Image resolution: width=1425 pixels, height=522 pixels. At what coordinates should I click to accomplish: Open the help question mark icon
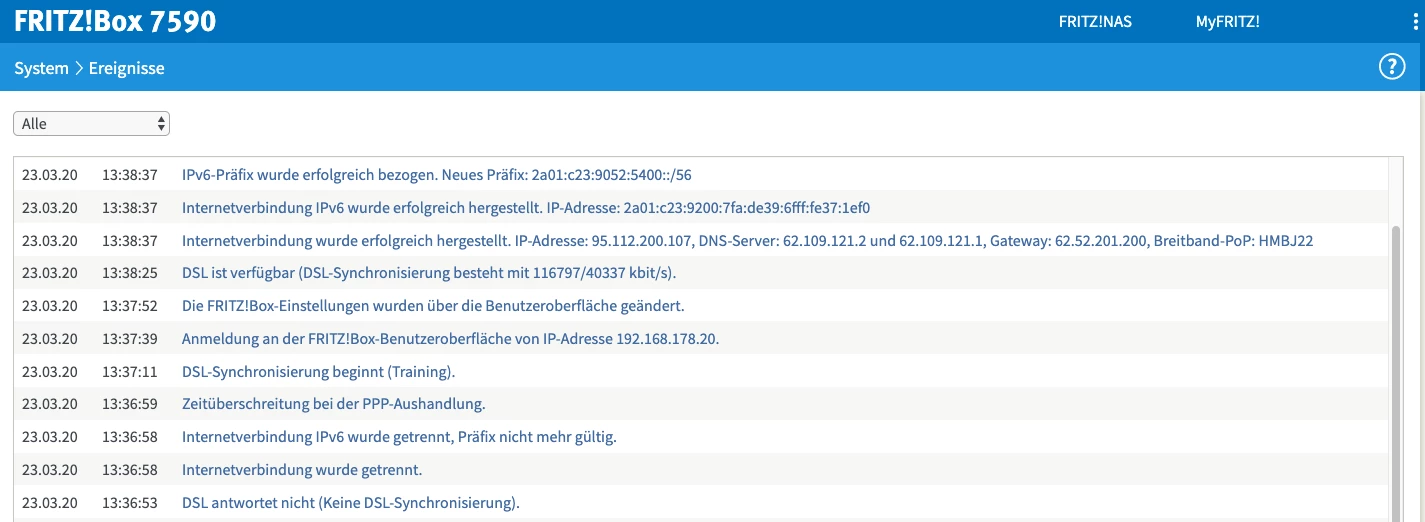1392,67
